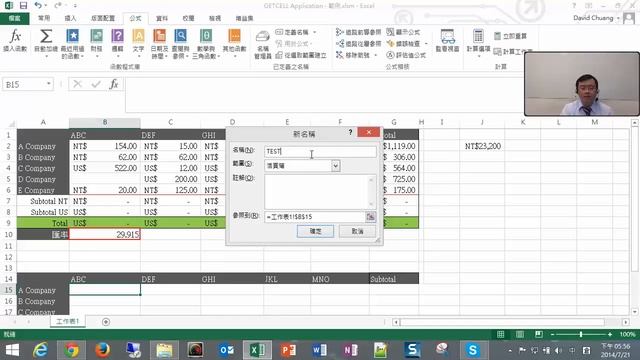Viewport: 640px width, 360px height.
Task: Open the Watch Window glasses icon
Action: tap(448, 37)
